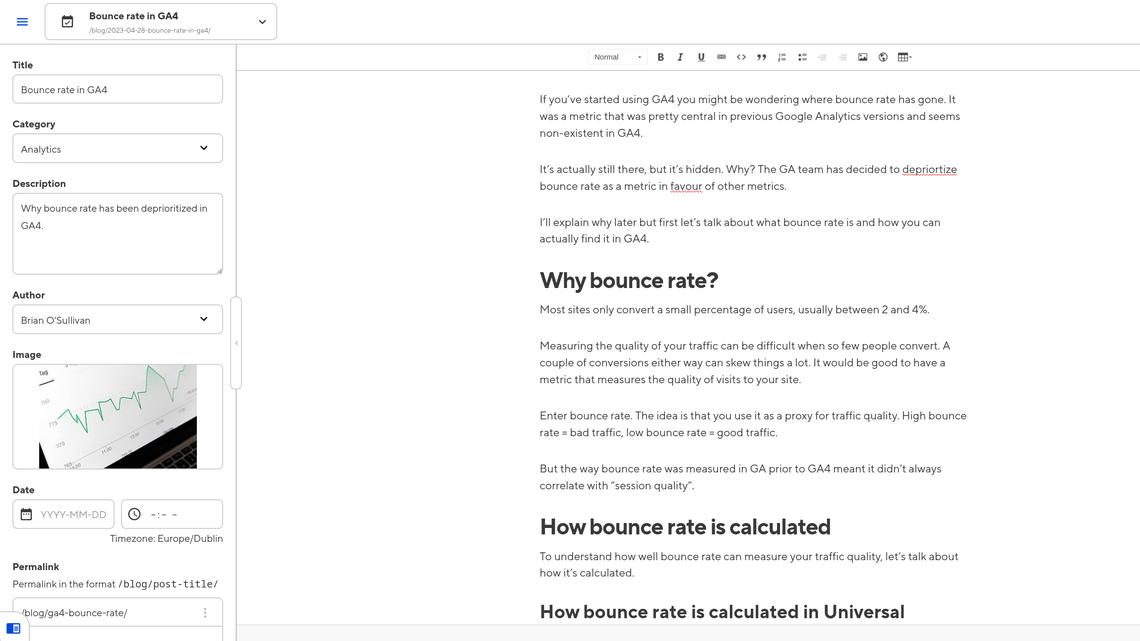Click the Timezone: Europe/Dublin text
The height and width of the screenshot is (641, 1140).
[166, 539]
